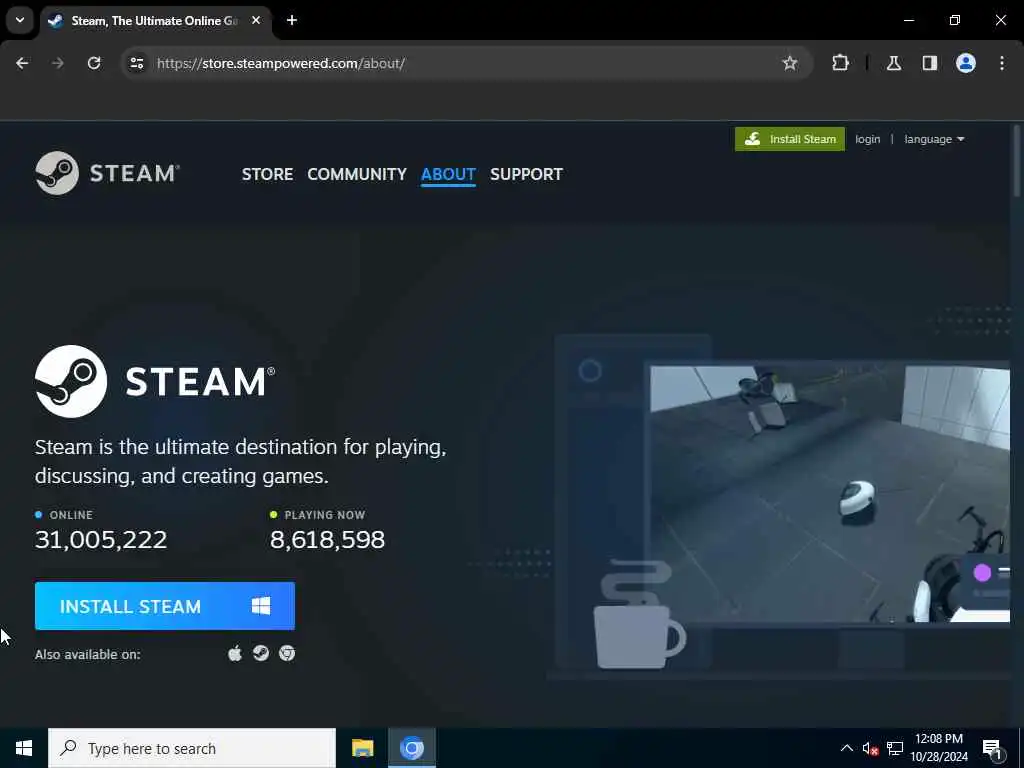
Task: Click the Windows logo on INSTALL STEAM button
Action: pos(261,606)
